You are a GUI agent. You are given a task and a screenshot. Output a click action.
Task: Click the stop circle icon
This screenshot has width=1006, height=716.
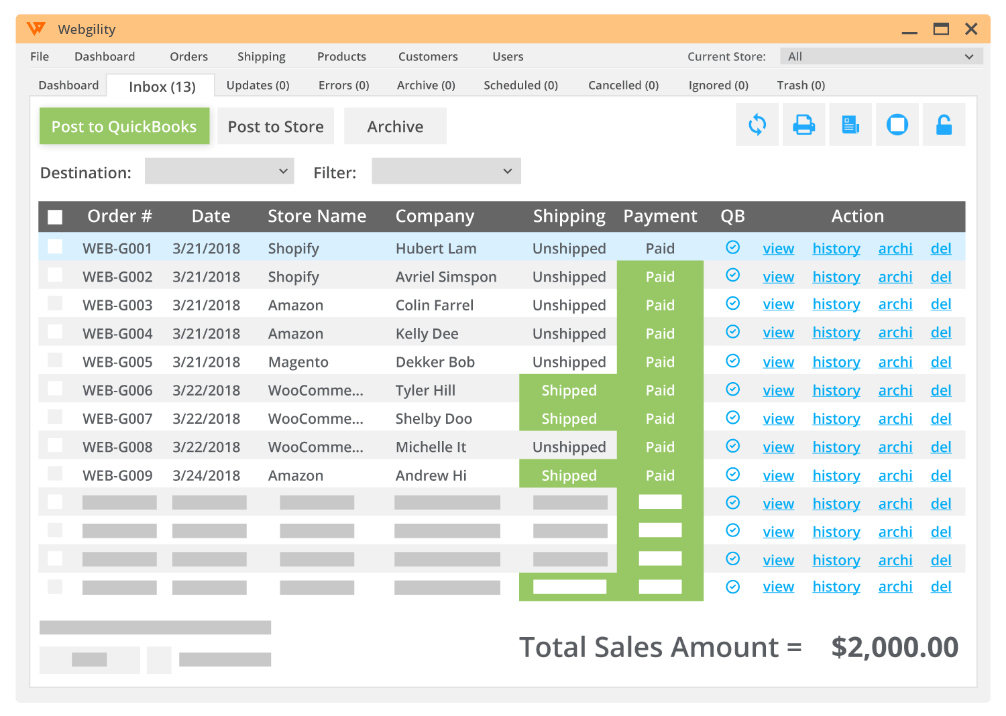(x=897, y=124)
